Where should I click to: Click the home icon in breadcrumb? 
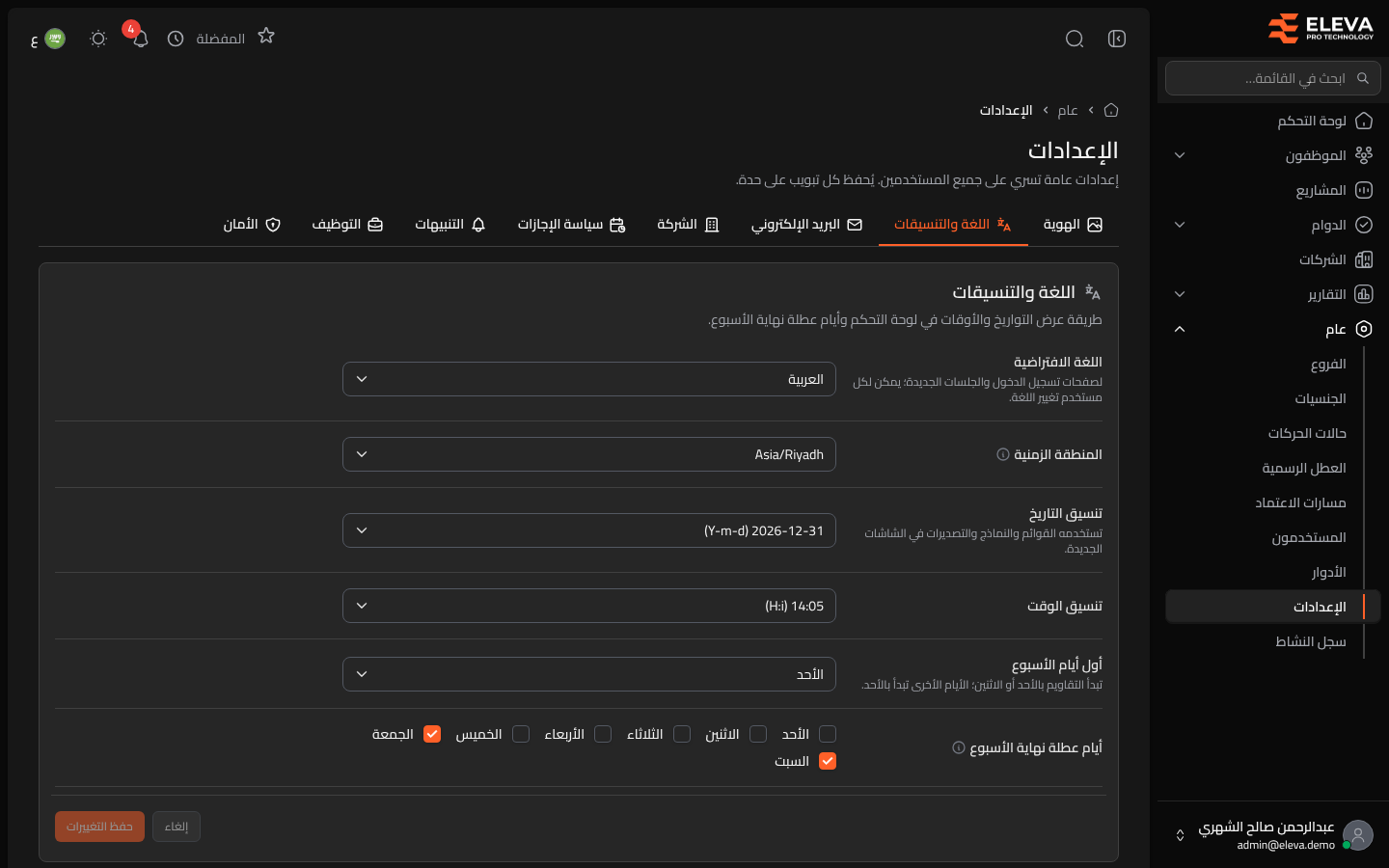pos(1111,110)
